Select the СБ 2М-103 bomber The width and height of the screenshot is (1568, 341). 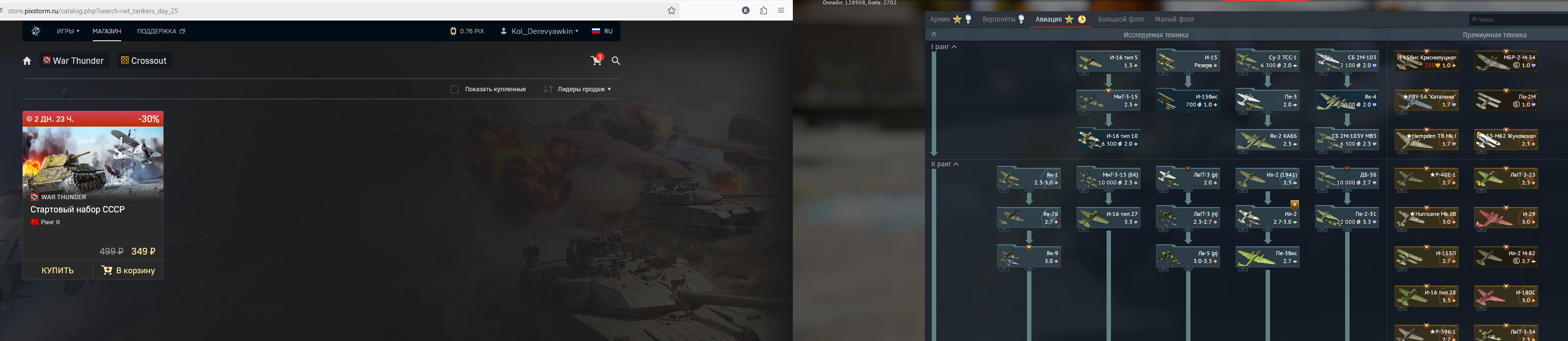pyautogui.click(x=1347, y=61)
